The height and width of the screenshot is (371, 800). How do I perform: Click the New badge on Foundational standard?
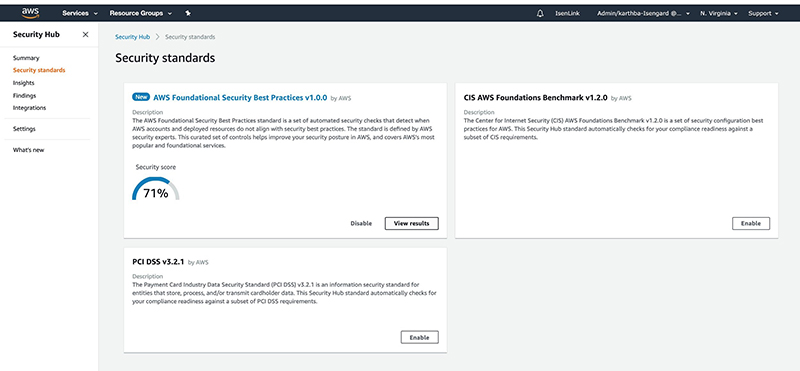pyautogui.click(x=141, y=97)
